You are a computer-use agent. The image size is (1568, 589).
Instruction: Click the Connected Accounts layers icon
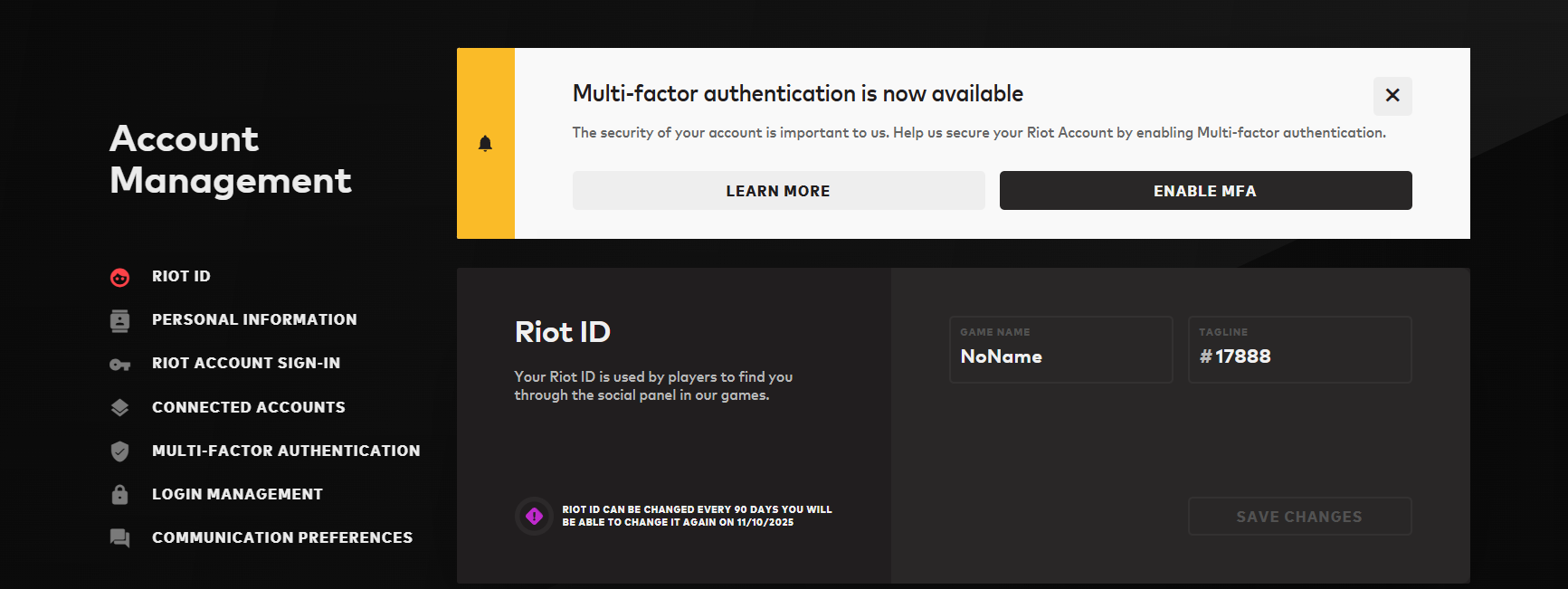click(x=119, y=408)
